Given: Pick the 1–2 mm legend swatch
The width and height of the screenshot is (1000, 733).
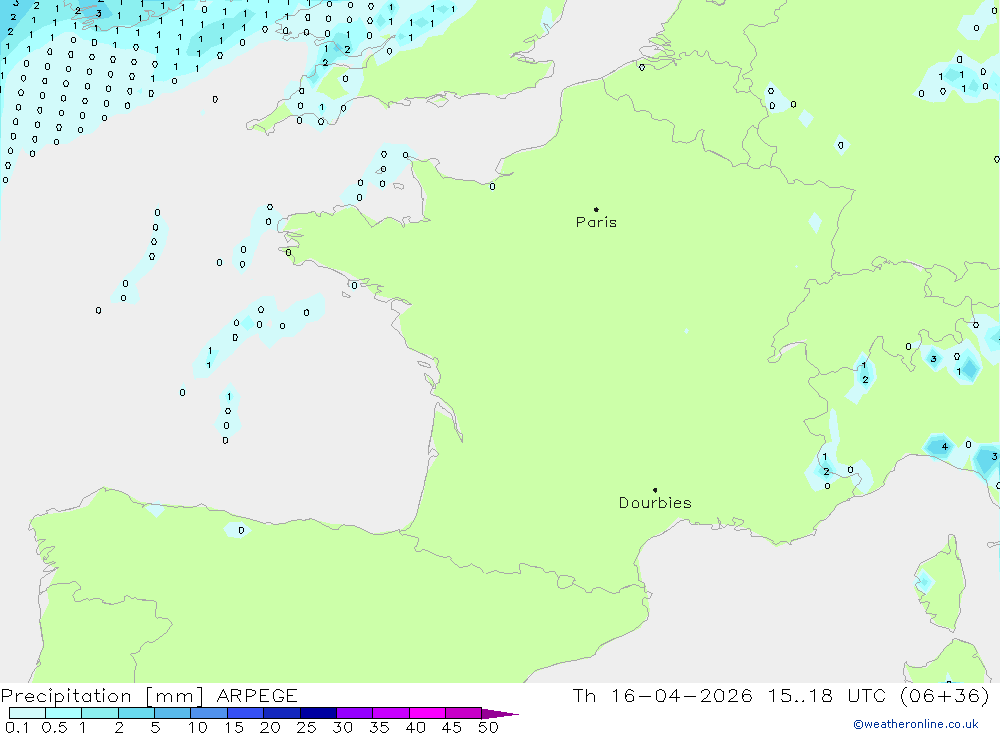Looking at the screenshot, I should [x=100, y=713].
